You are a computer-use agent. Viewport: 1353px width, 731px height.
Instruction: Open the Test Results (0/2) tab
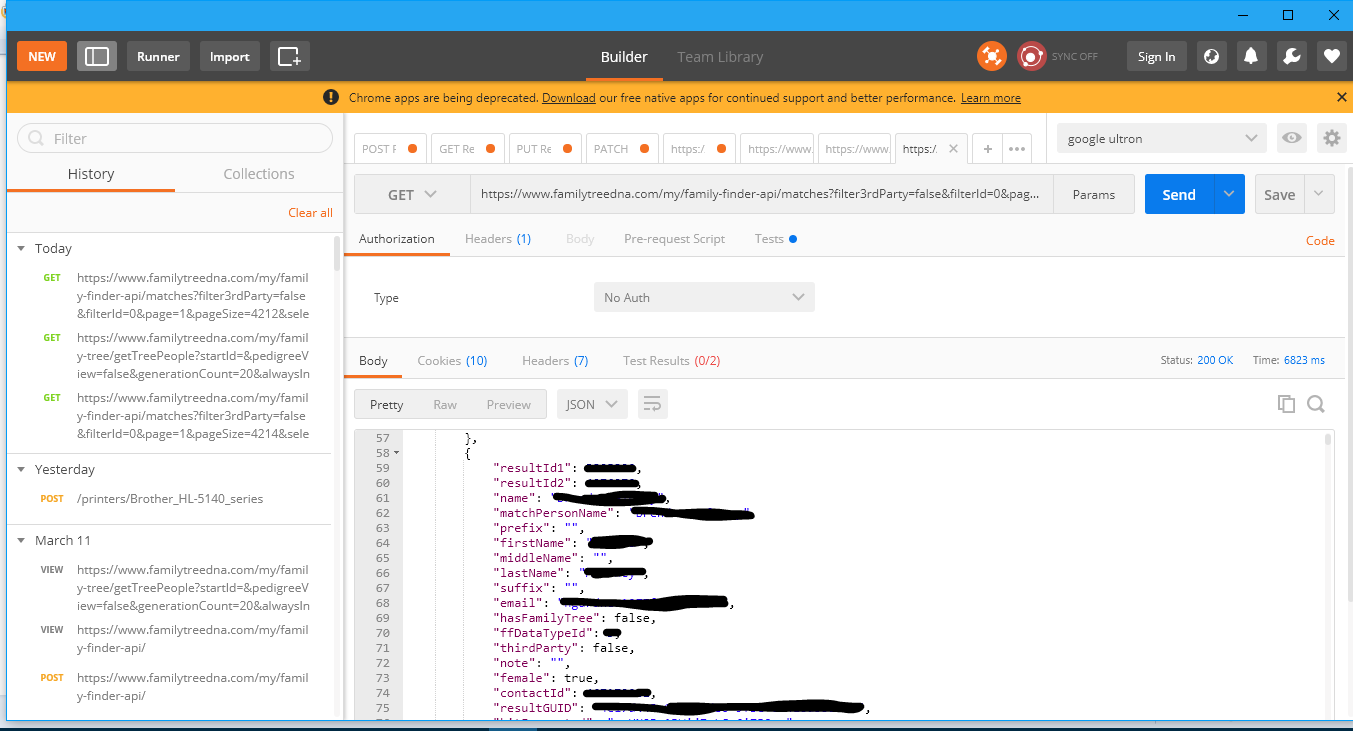point(671,361)
